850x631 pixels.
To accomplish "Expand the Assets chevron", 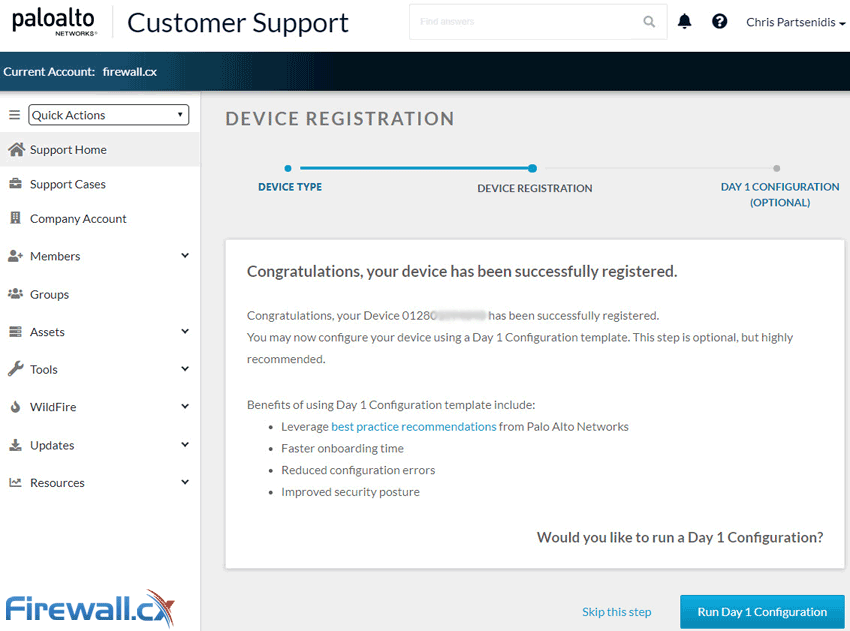I will pos(185,331).
